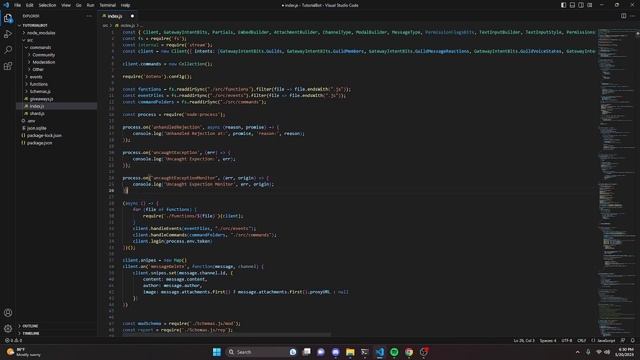
Task: Open the Run menu
Action: [x=91, y=5]
